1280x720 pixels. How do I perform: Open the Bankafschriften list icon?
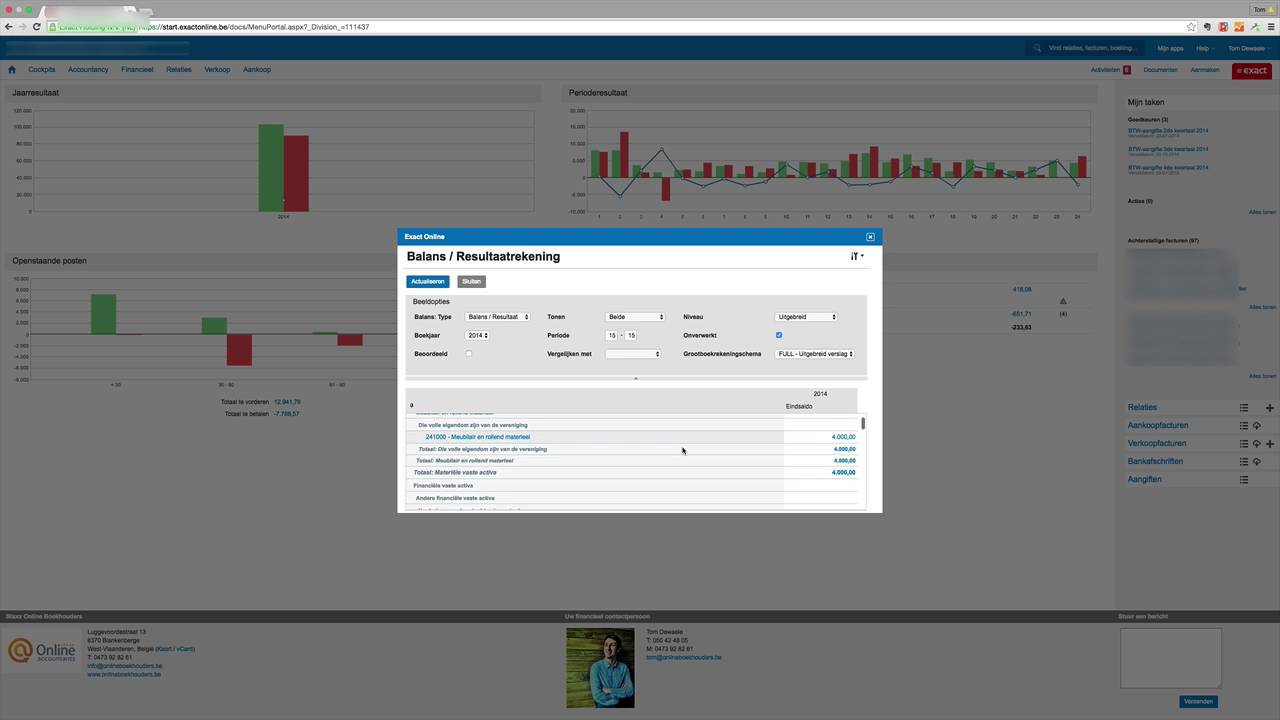[1244, 462]
